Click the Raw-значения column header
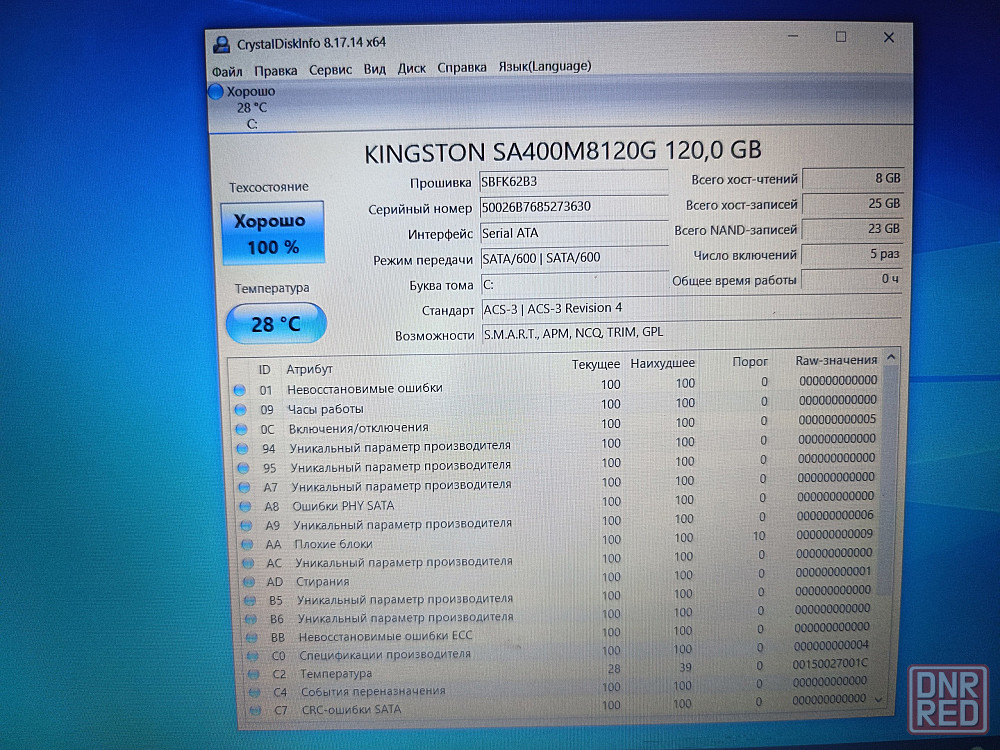 click(x=836, y=360)
